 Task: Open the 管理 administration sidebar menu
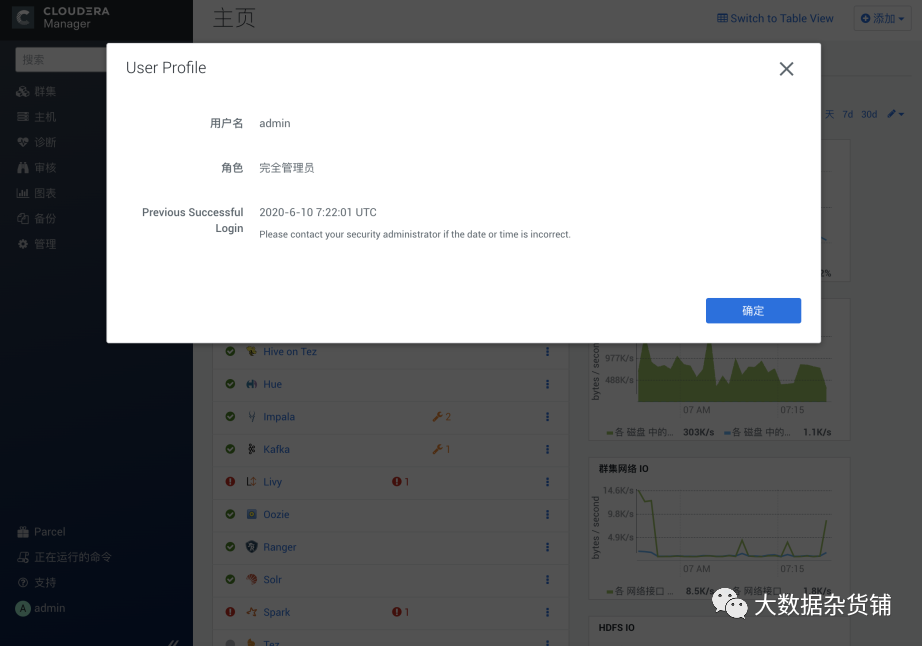pyautogui.click(x=36, y=244)
